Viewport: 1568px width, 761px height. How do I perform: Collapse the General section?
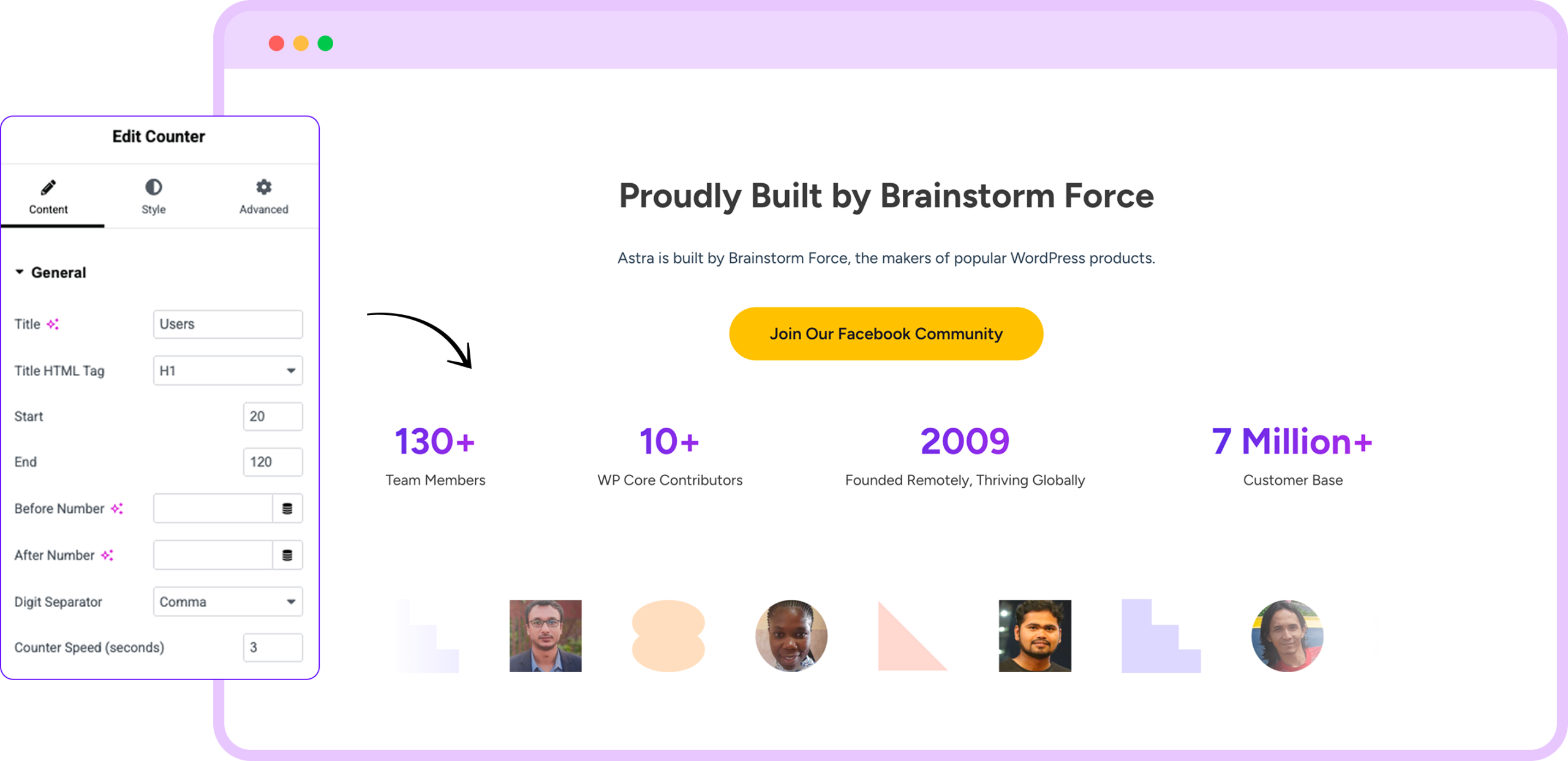pos(20,272)
